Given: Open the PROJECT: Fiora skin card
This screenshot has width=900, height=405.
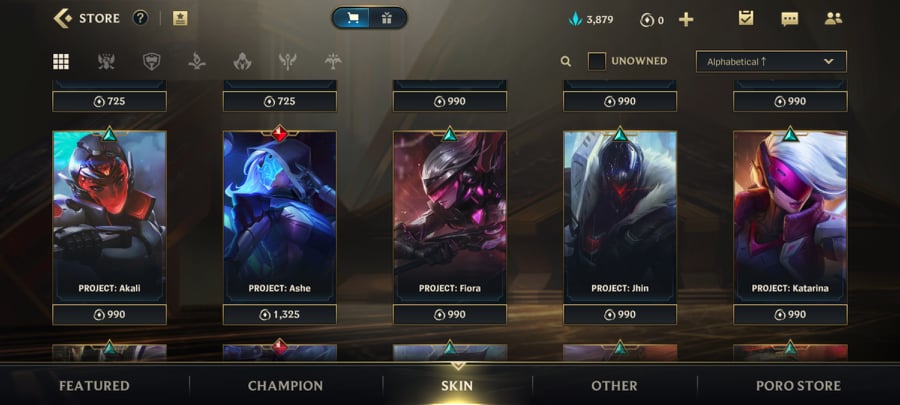Looking at the screenshot, I should [450, 216].
